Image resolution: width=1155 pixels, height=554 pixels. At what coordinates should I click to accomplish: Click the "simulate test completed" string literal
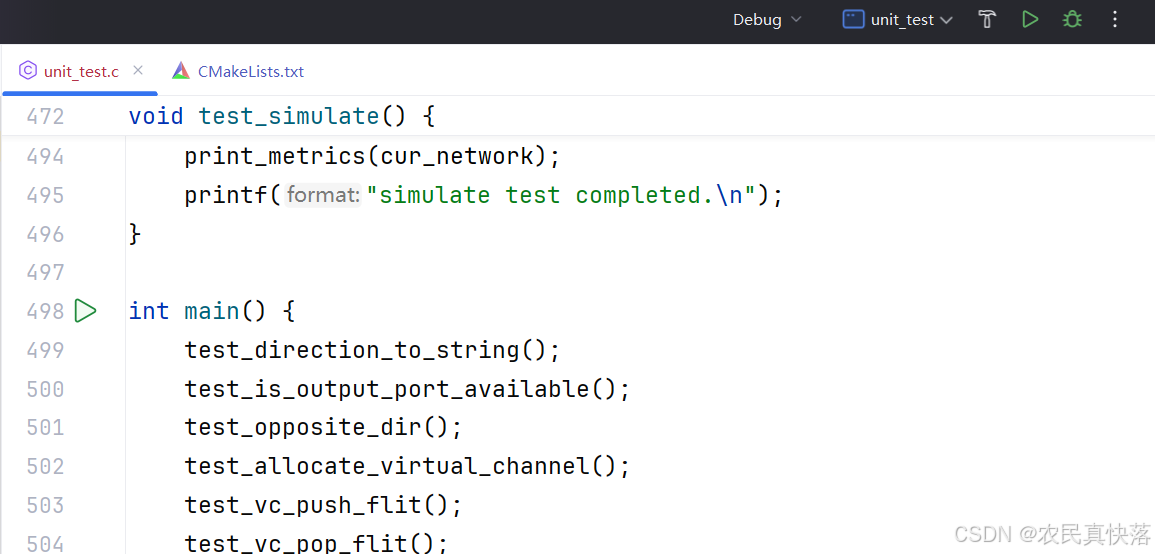[560, 195]
